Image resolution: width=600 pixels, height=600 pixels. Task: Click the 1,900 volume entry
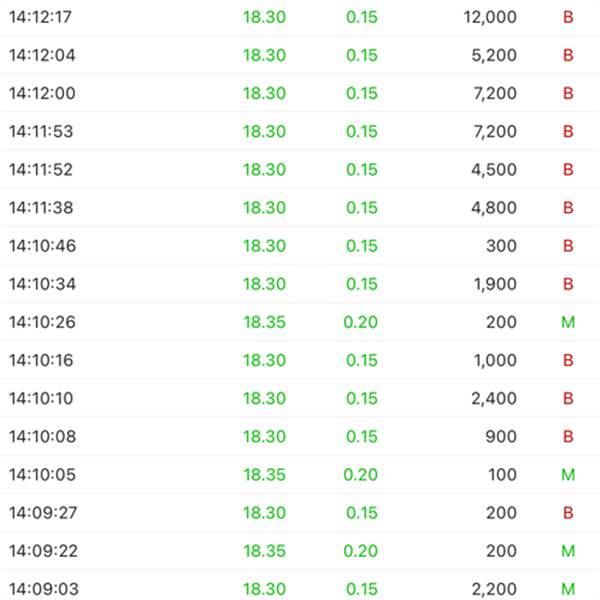[x=496, y=284]
